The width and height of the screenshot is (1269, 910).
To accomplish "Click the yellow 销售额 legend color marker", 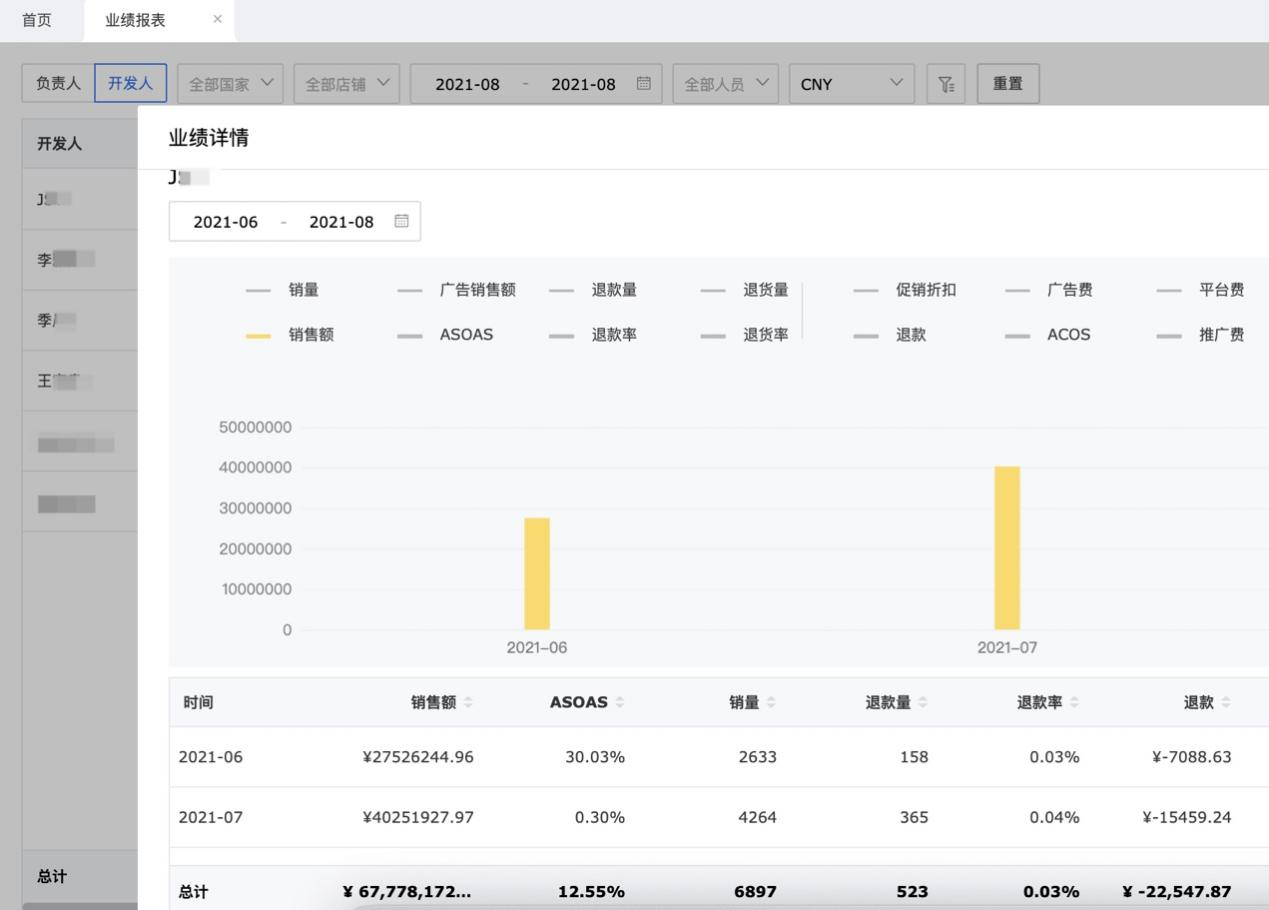I will click(x=259, y=335).
